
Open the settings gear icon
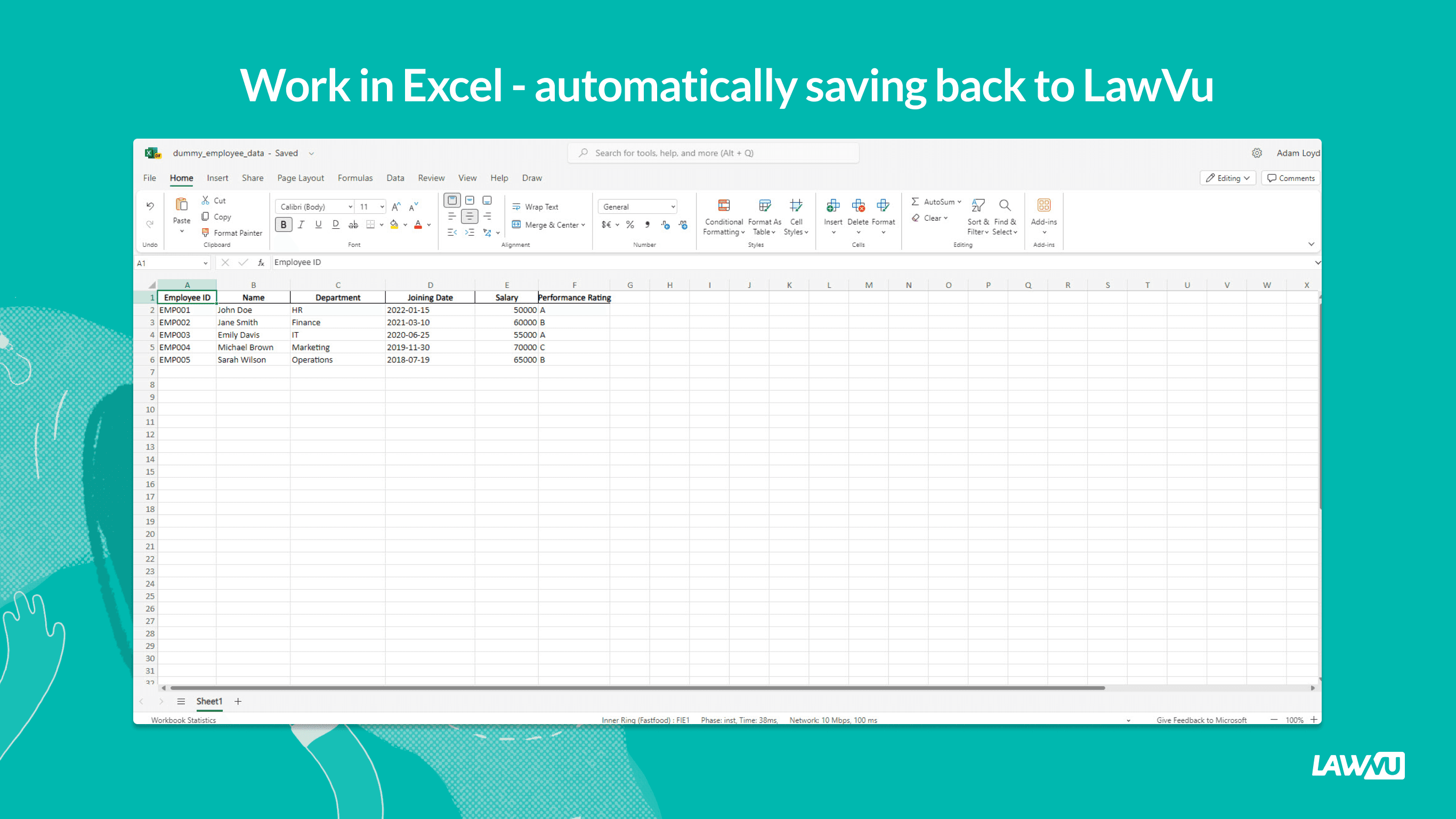tap(1257, 152)
